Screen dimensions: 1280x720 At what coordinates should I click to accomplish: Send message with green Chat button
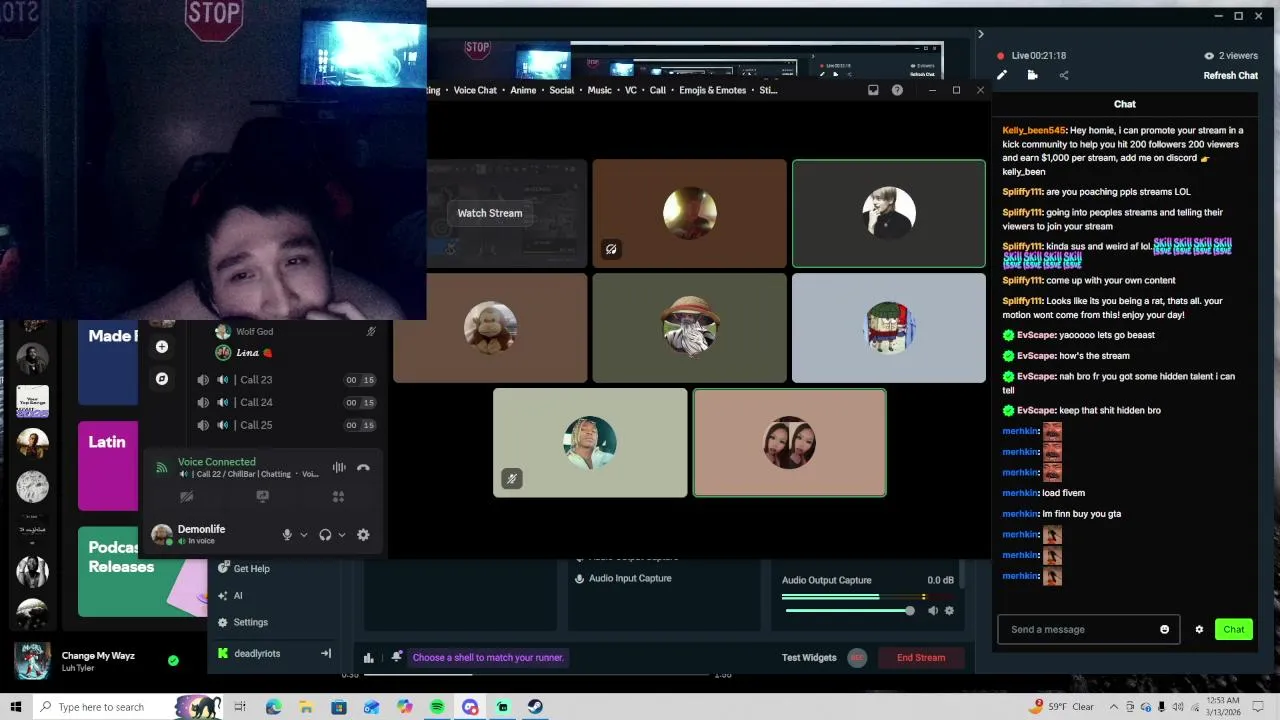(x=1233, y=629)
